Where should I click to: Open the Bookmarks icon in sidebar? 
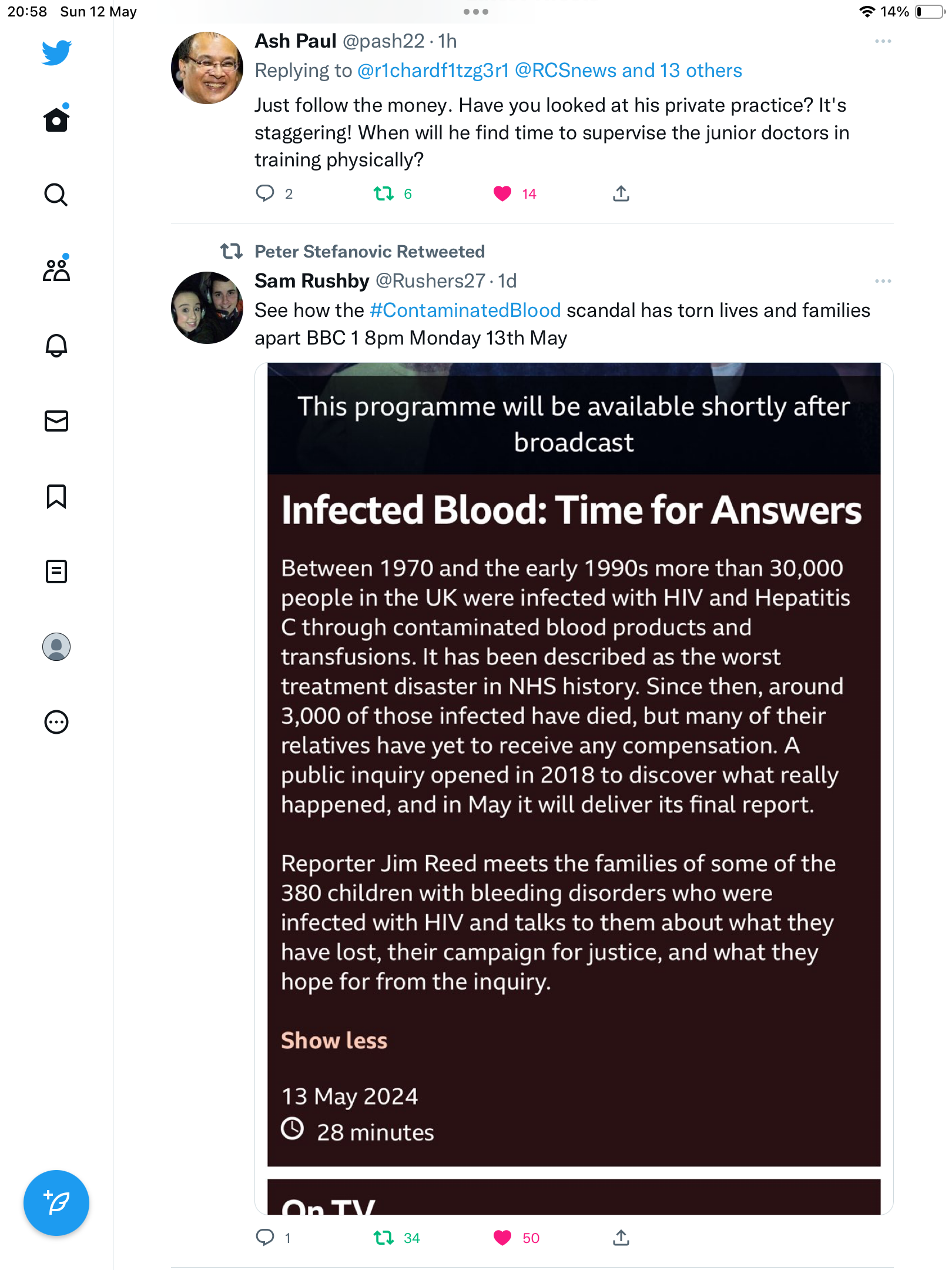[56, 496]
